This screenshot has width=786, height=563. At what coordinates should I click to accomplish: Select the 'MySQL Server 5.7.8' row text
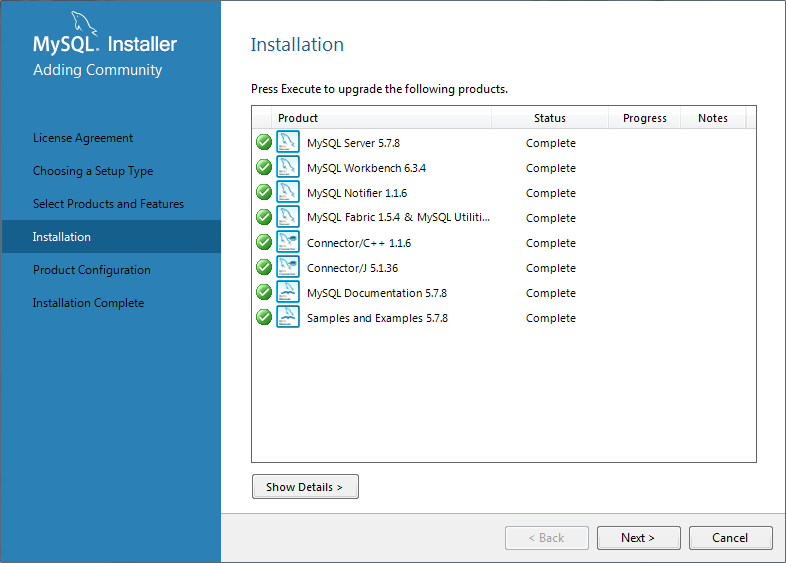pos(353,143)
